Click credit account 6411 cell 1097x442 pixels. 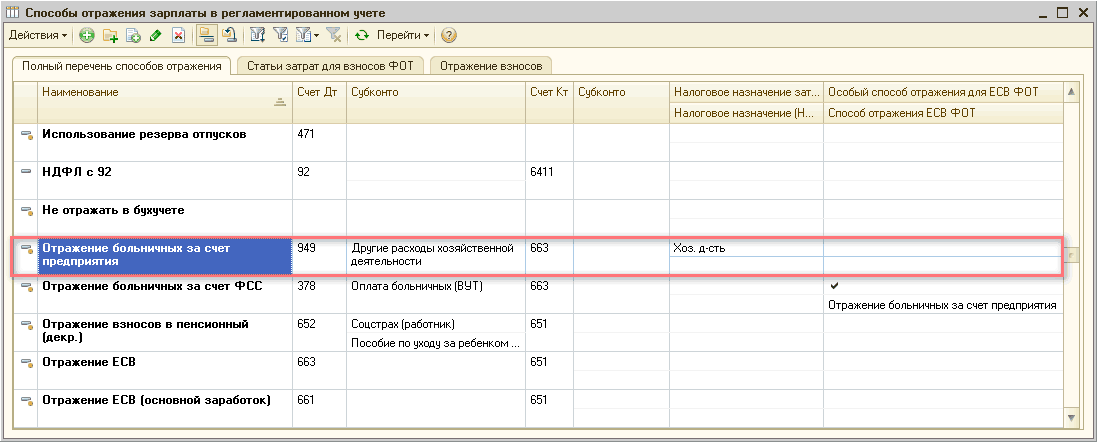click(x=549, y=180)
